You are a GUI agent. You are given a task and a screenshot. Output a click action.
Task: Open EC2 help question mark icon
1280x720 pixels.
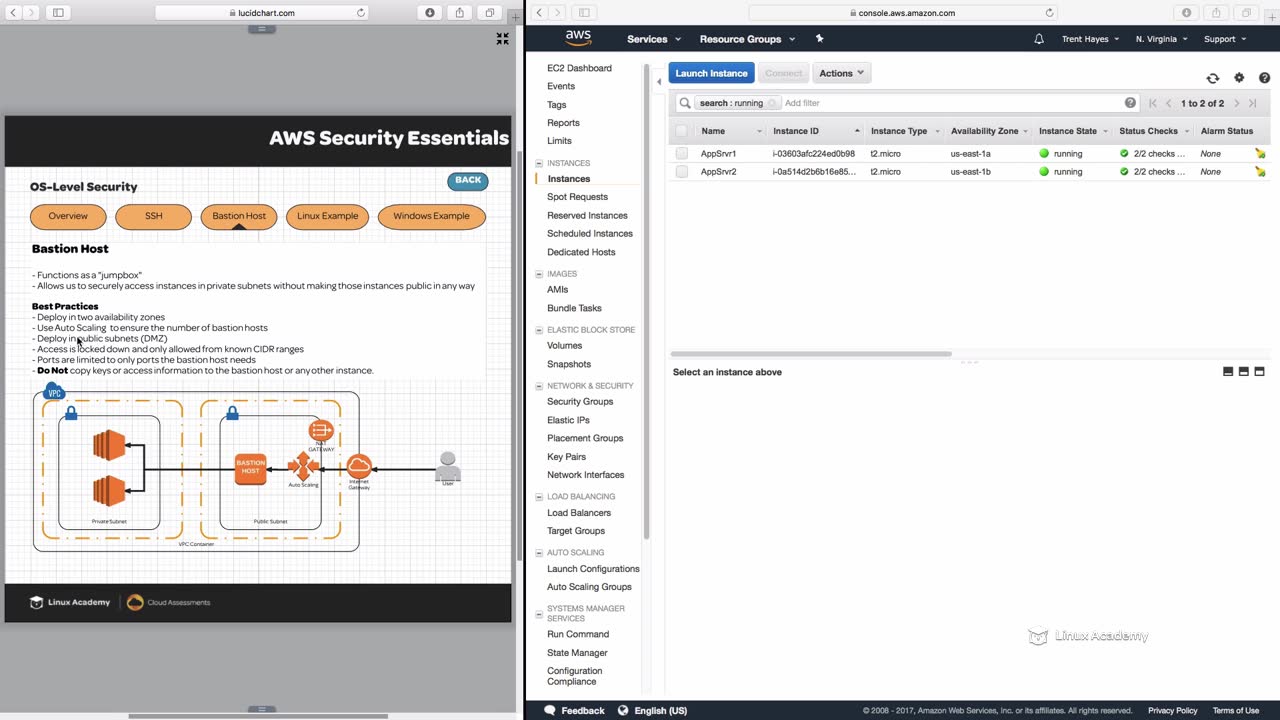click(1265, 78)
